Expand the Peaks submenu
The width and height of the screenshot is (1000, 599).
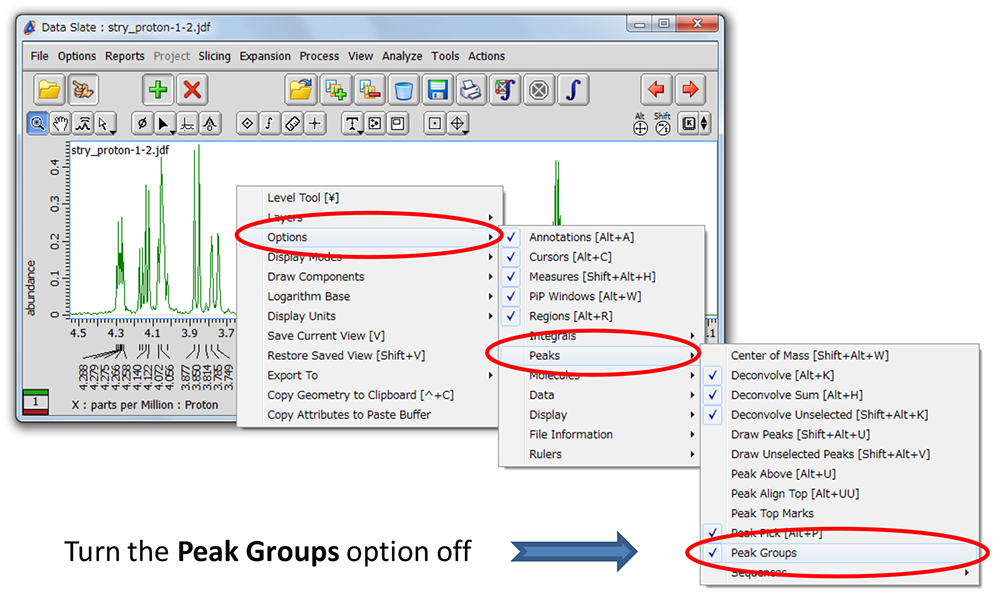pyautogui.click(x=545, y=356)
